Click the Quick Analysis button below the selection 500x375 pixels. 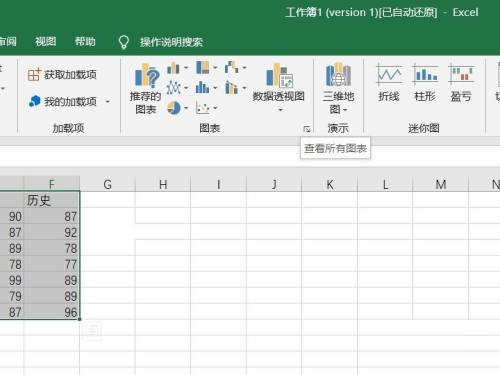tap(92, 331)
